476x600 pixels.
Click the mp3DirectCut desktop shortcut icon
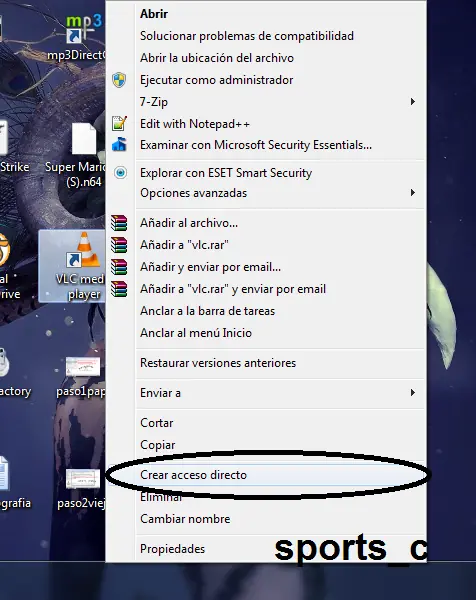[84, 29]
